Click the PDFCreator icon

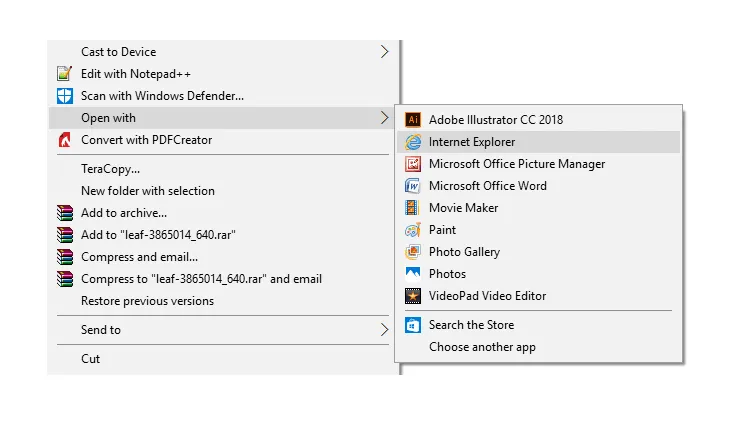click(x=65, y=140)
